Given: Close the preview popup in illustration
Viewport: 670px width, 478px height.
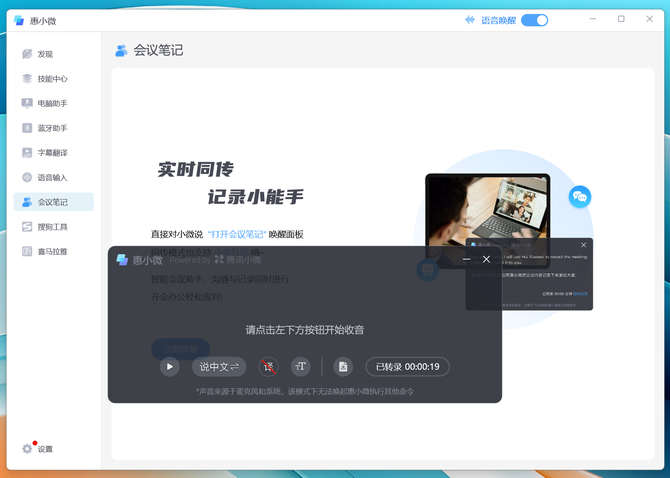Looking at the screenshot, I should tap(583, 245).
